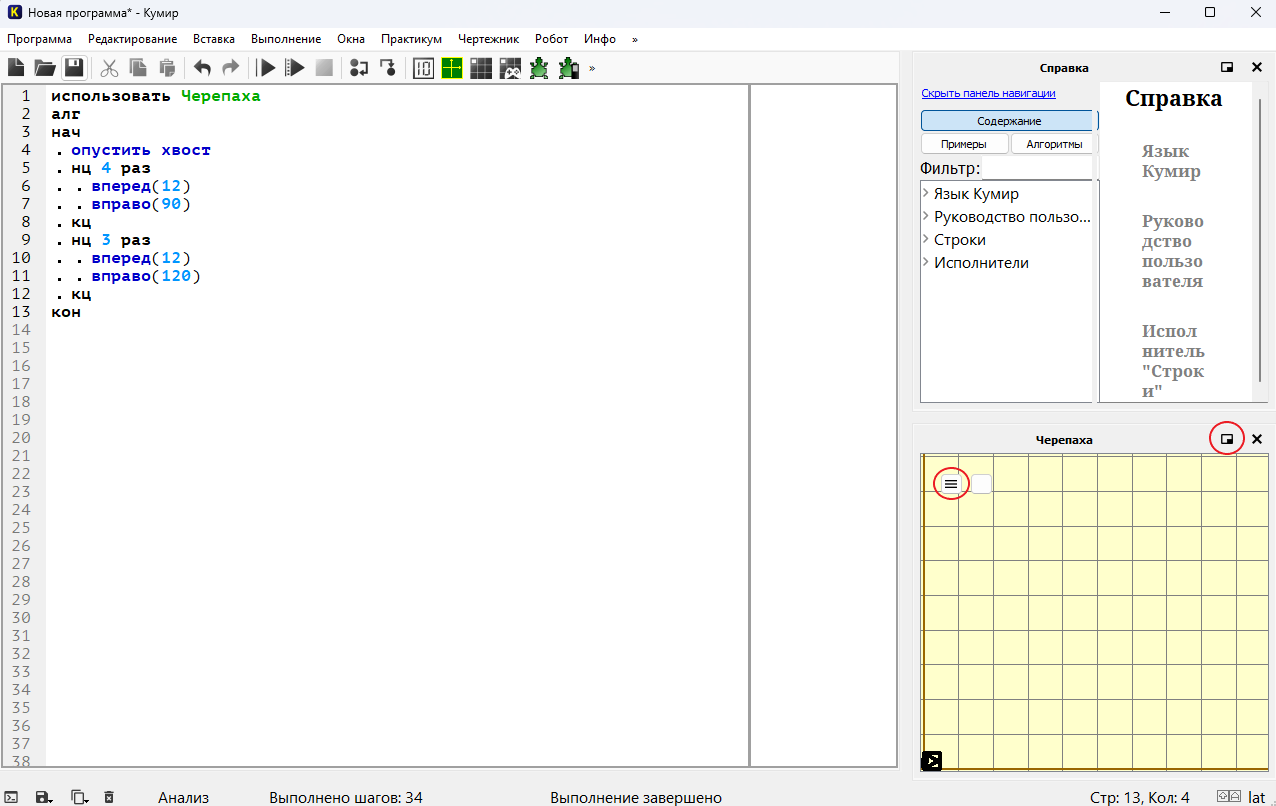The width and height of the screenshot is (1276, 806).
Task: Click the Скрыть панель навигации link
Action: click(988, 93)
